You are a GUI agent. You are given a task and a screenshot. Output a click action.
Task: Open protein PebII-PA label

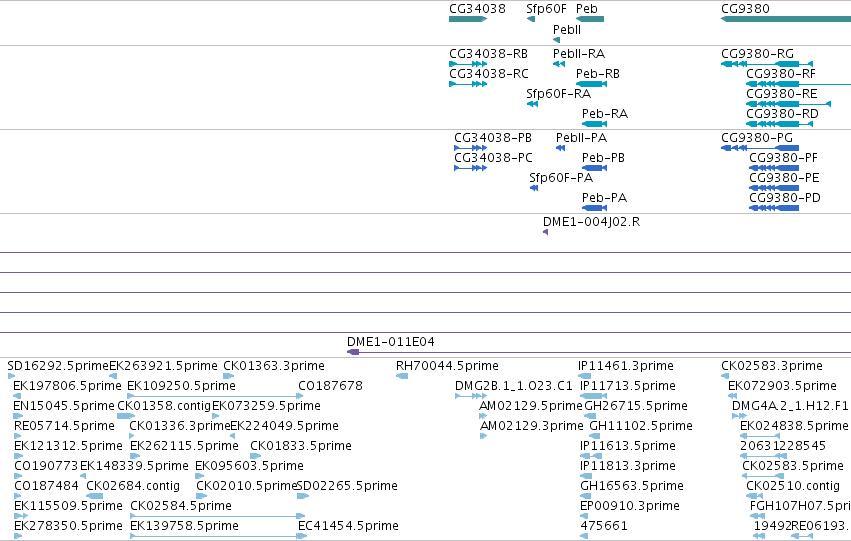click(581, 138)
